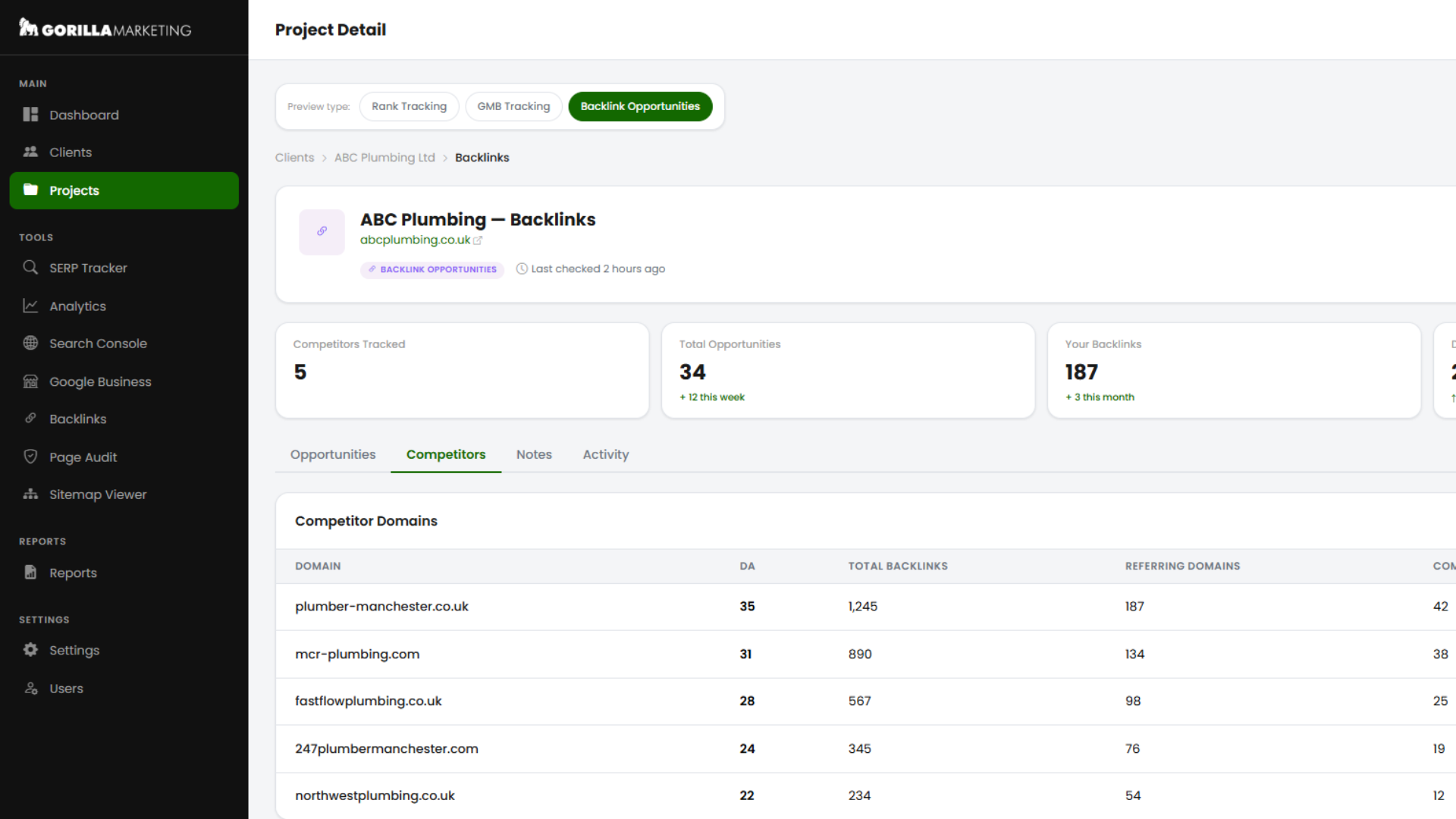Click fastflowplumbing.co.uk domain row

click(x=865, y=701)
